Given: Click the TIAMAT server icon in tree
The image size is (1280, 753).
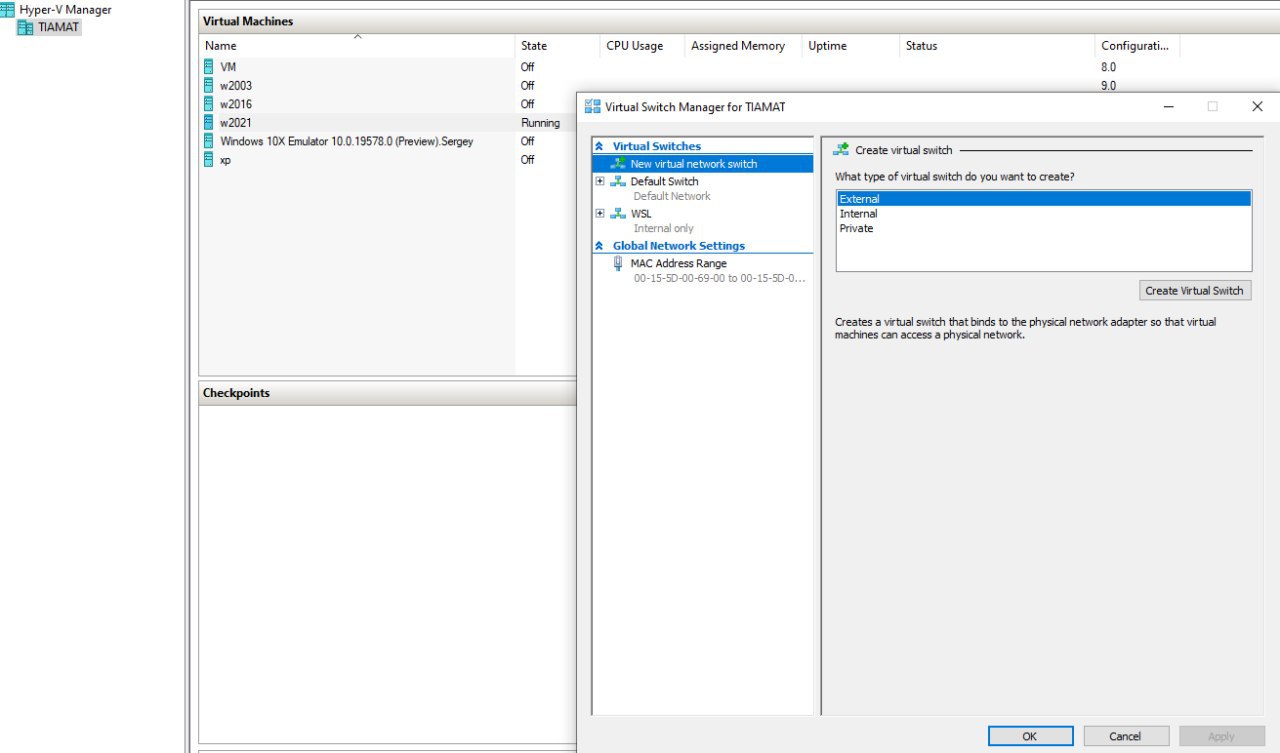Looking at the screenshot, I should pos(25,27).
